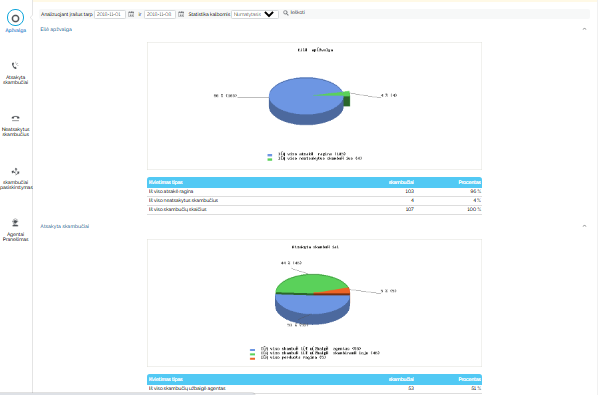
Task: Click the value 107 in the first table
Action: pyautogui.click(x=410, y=209)
